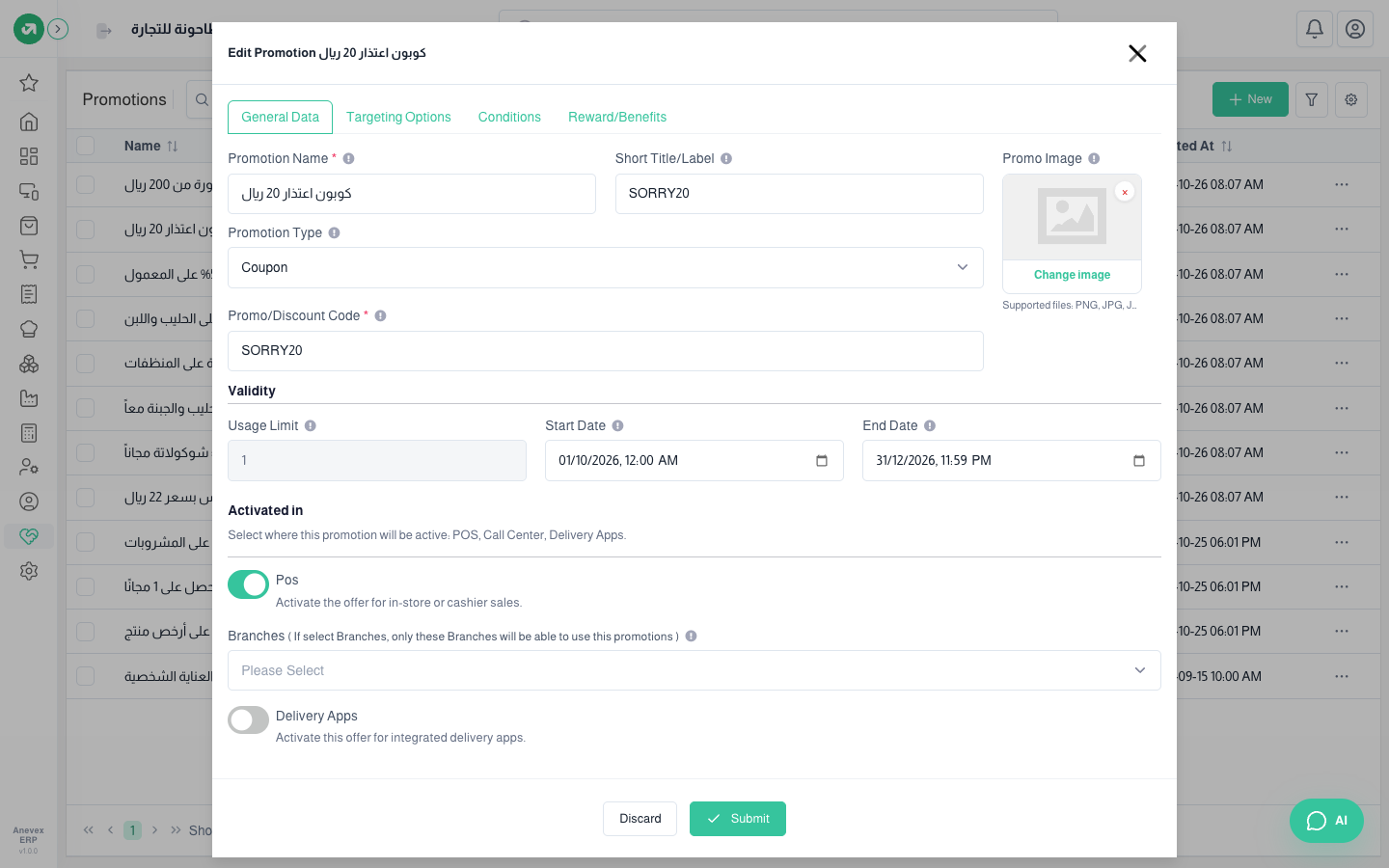Open the AI chat assistant
Viewport: 1389px width, 868px height.
pos(1326,821)
